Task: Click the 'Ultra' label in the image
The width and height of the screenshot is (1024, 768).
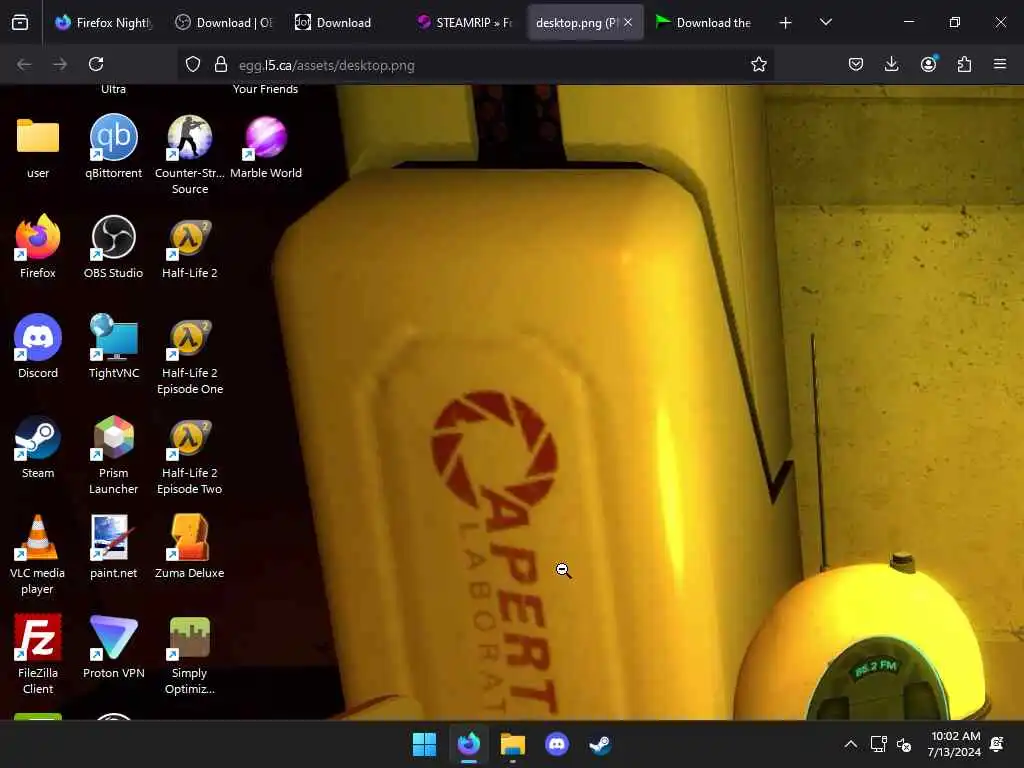Action: 114,89
